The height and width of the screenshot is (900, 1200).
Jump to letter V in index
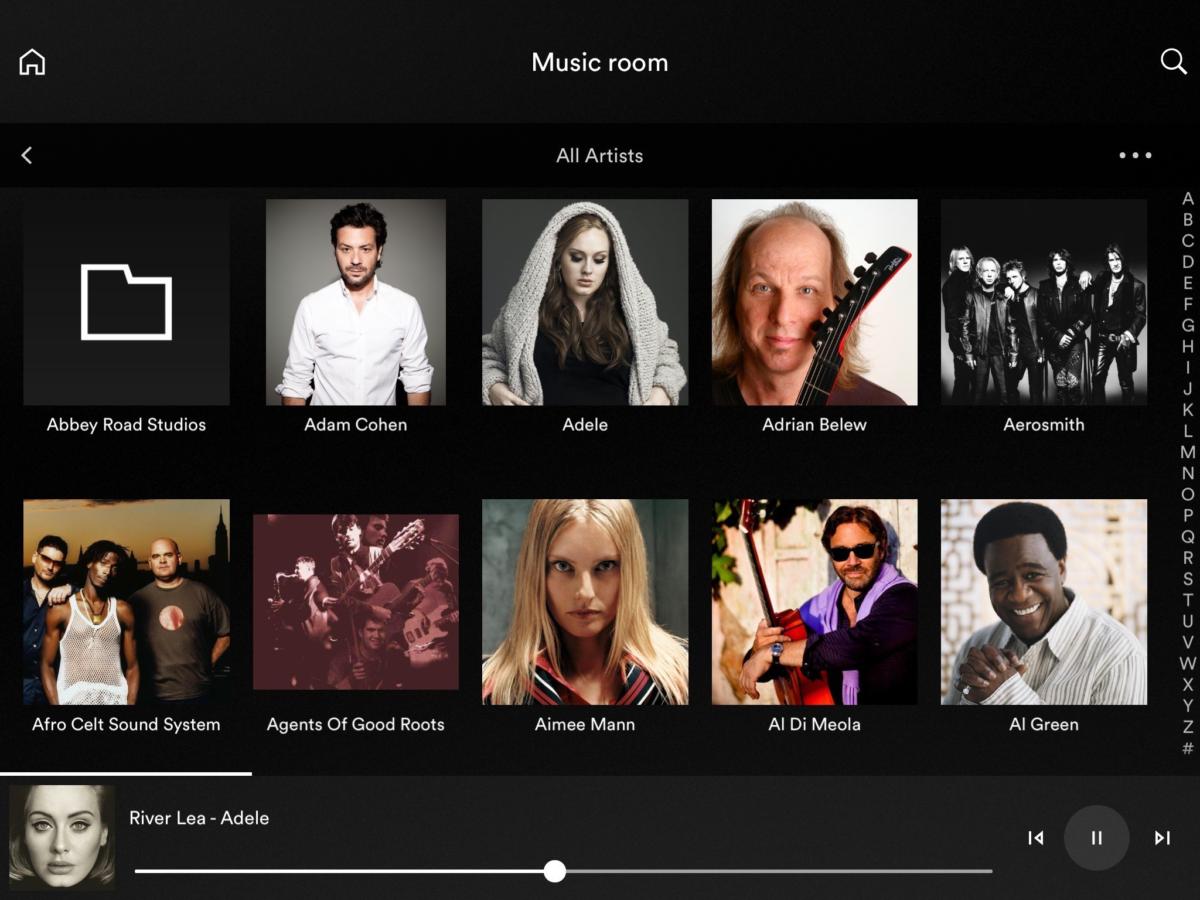(x=1188, y=642)
